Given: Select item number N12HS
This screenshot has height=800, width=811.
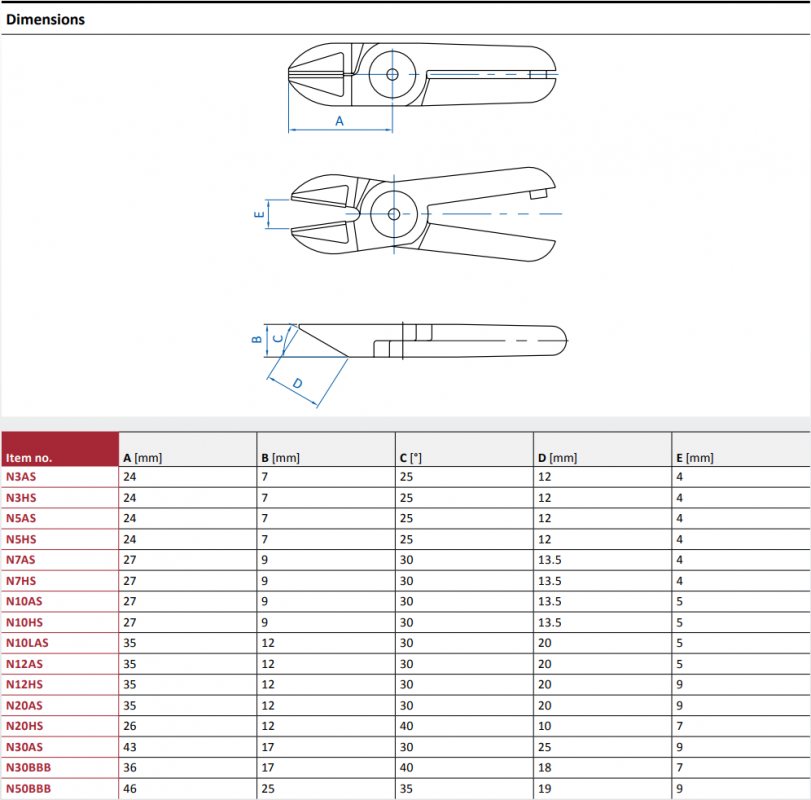Looking at the screenshot, I should pos(24,684).
